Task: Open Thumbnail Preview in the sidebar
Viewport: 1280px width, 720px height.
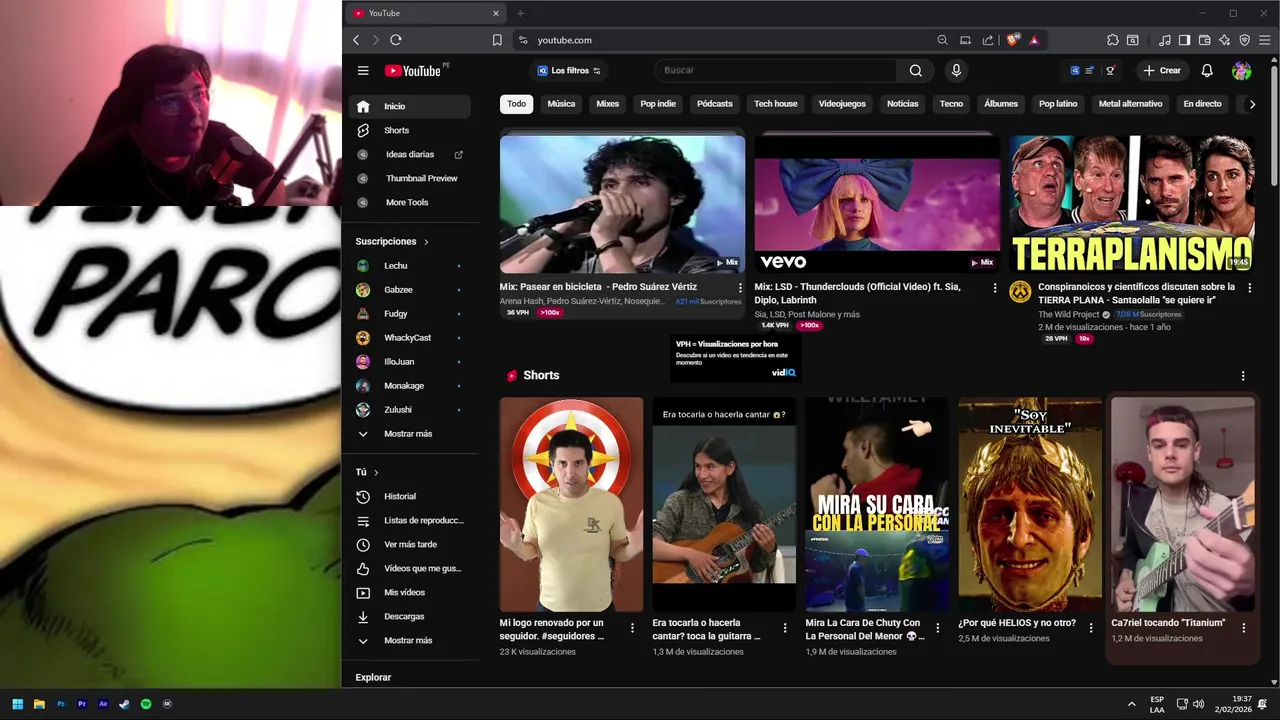Action: 409,178
